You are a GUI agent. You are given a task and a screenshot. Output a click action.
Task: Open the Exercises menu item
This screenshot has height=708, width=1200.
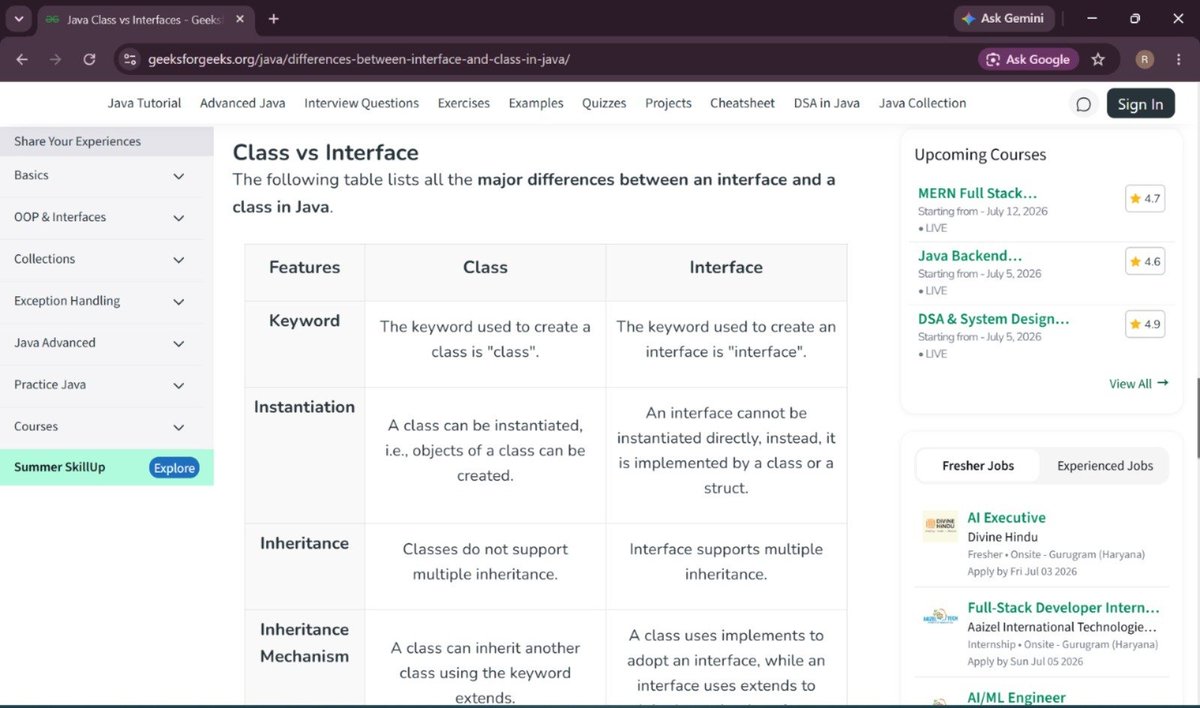(x=464, y=103)
